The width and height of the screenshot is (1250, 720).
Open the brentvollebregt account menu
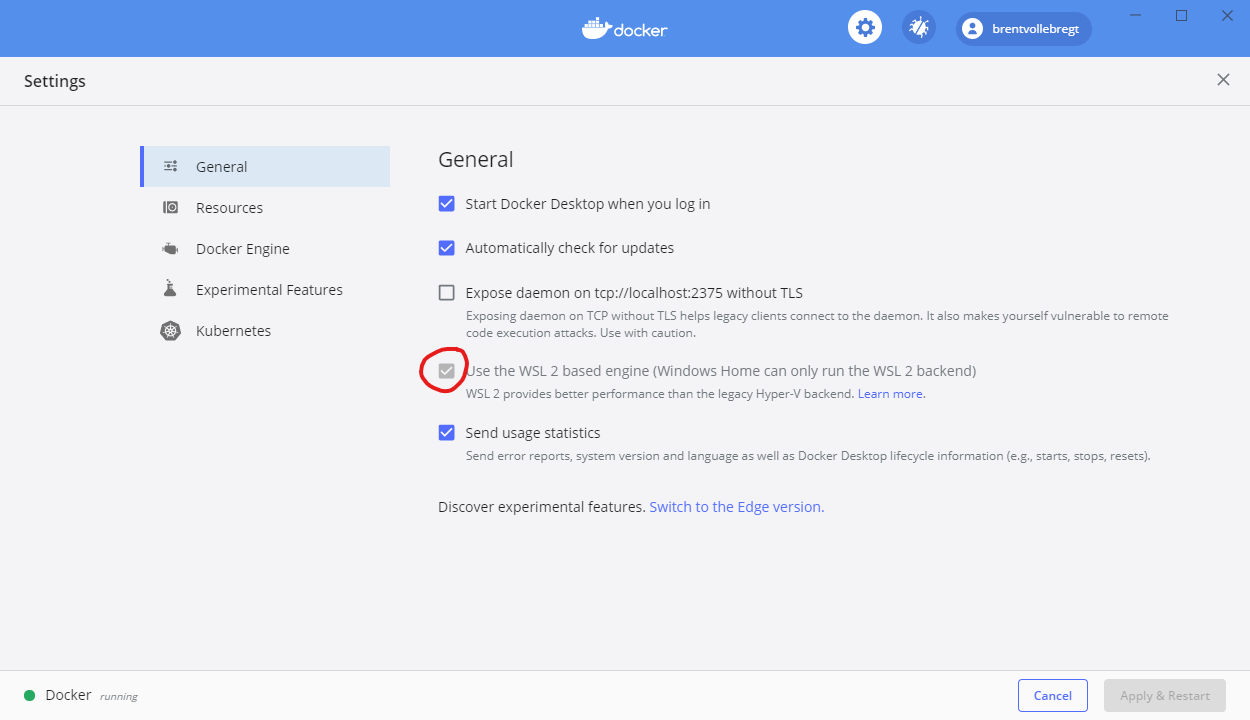[1024, 29]
